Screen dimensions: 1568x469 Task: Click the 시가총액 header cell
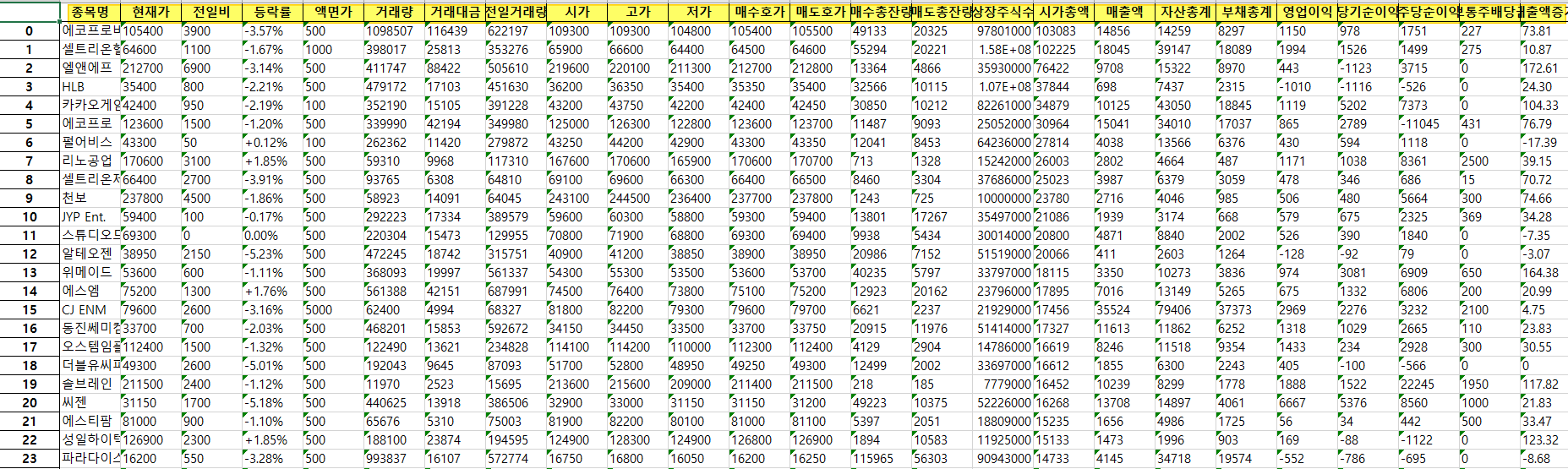tap(1064, 12)
